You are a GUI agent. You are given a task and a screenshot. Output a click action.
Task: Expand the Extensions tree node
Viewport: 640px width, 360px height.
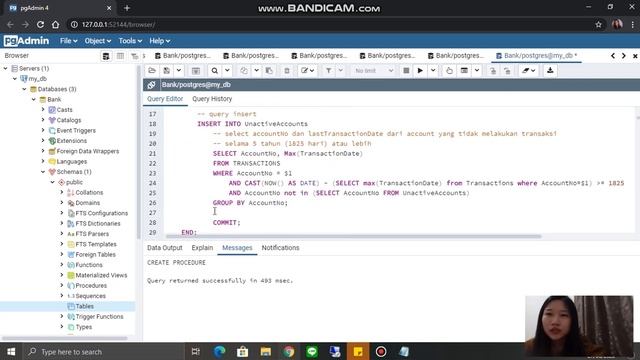(x=43, y=141)
